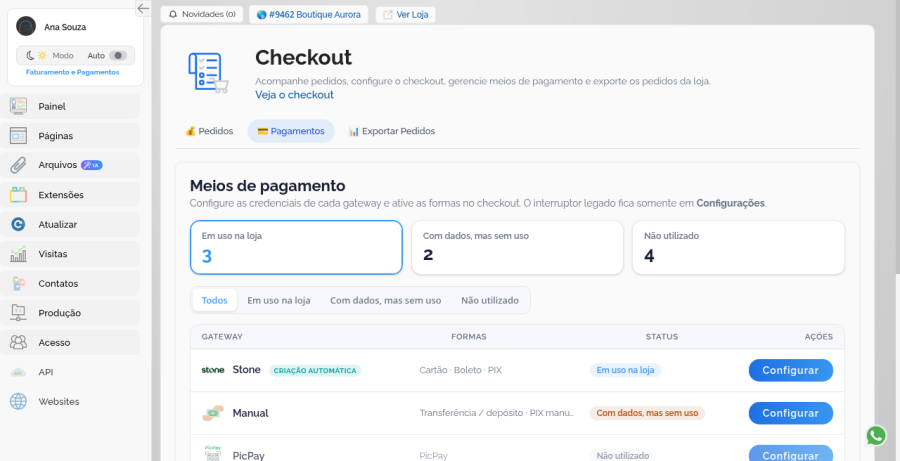Click Manual's Com dados, mas sem uso status
The width and height of the screenshot is (900, 461).
coord(647,413)
